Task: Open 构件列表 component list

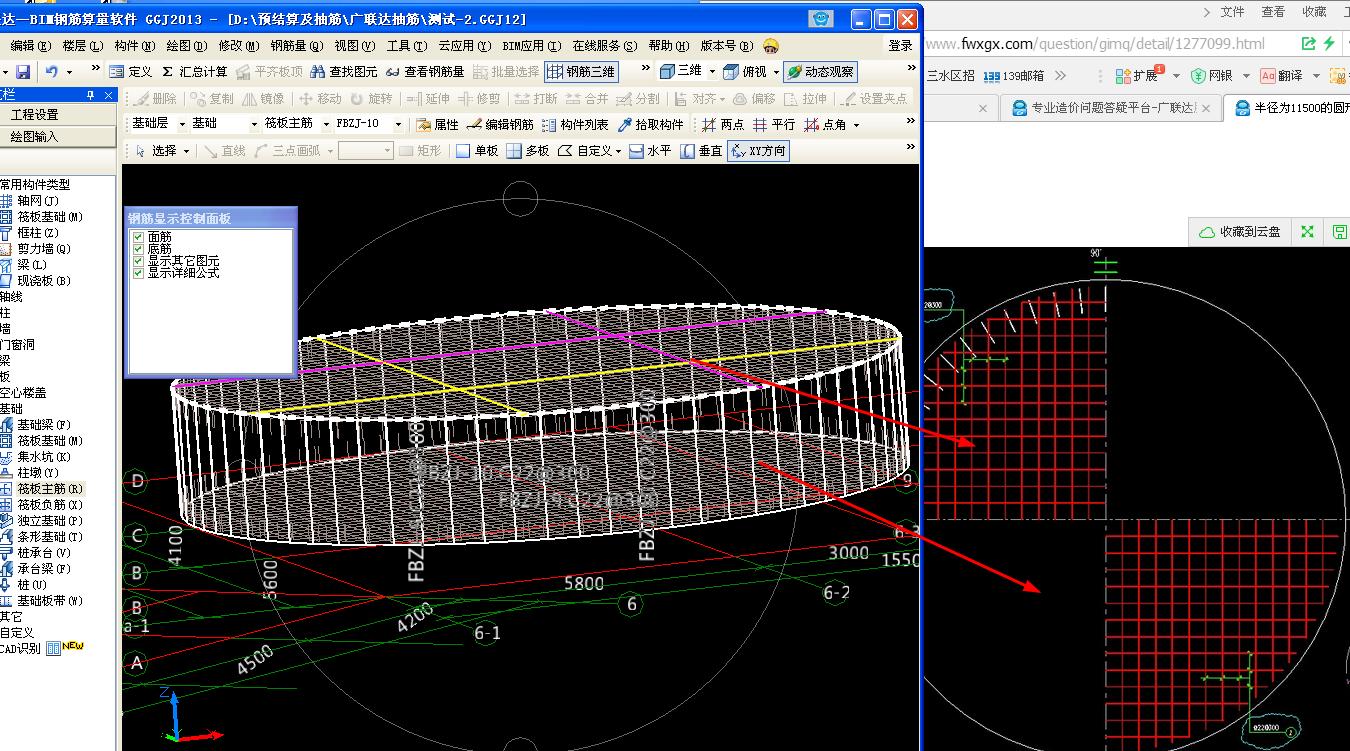Action: point(575,124)
